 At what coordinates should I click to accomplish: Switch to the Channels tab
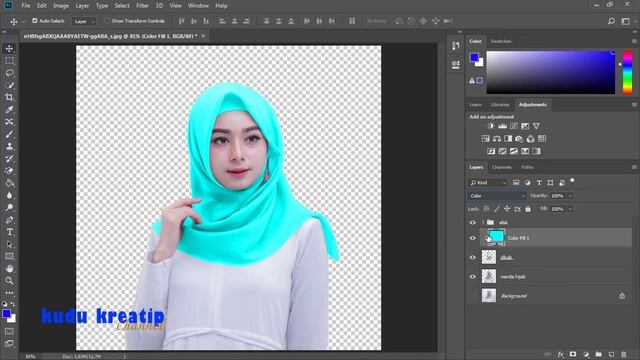pyautogui.click(x=502, y=167)
